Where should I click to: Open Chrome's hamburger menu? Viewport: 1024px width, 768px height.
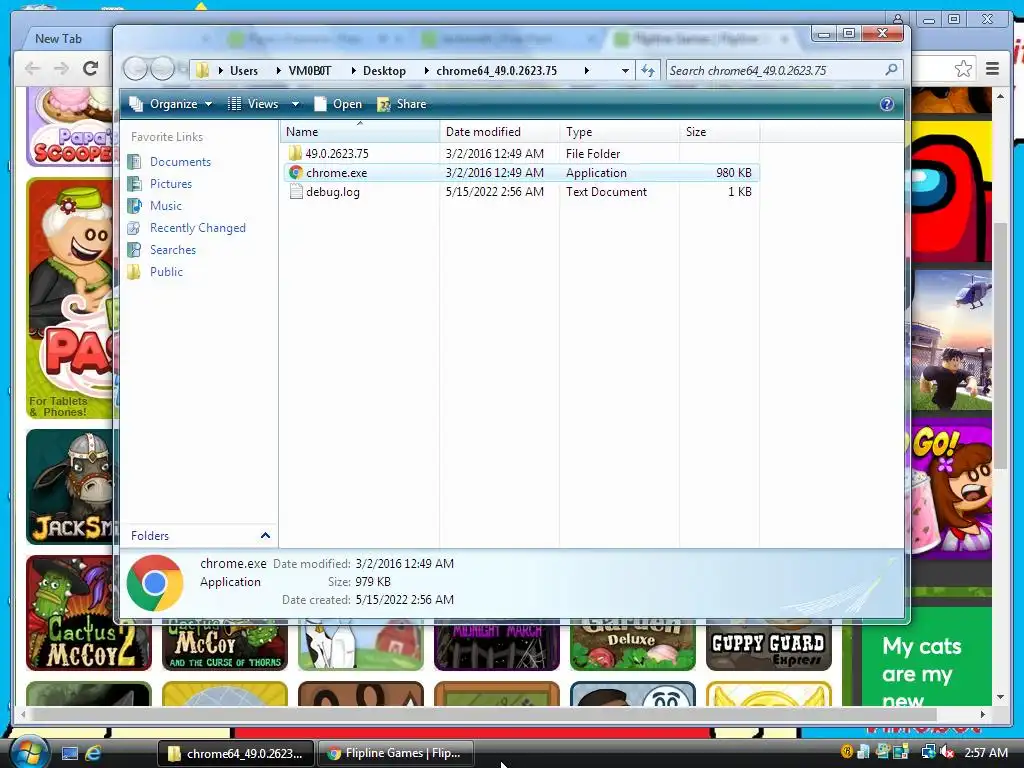click(992, 69)
